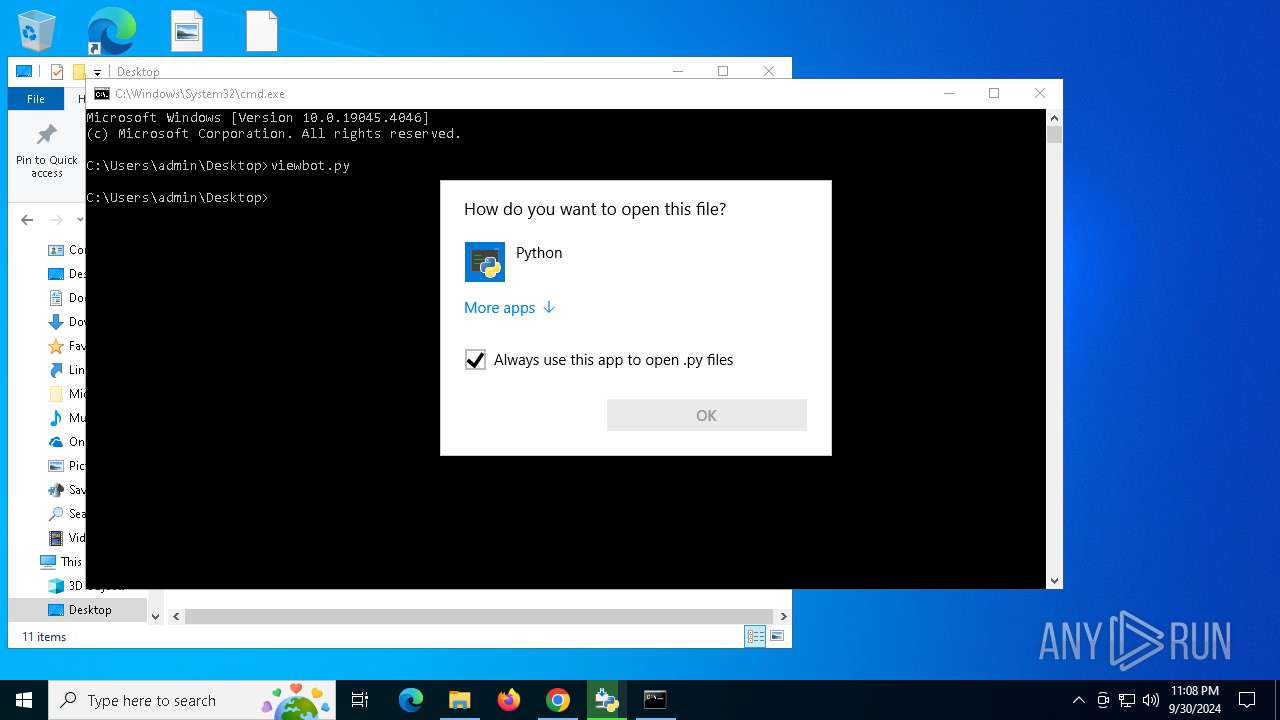Confirm with the OK button
Viewport: 1280px width, 720px height.
click(706, 415)
